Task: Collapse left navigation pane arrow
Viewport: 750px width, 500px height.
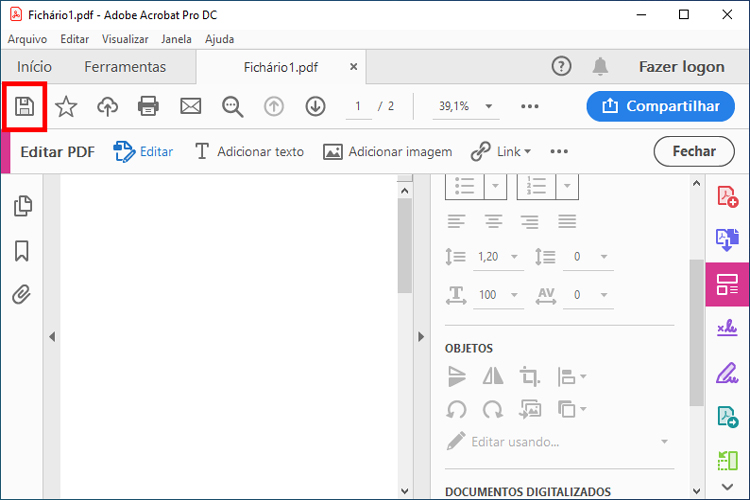Action: click(52, 337)
